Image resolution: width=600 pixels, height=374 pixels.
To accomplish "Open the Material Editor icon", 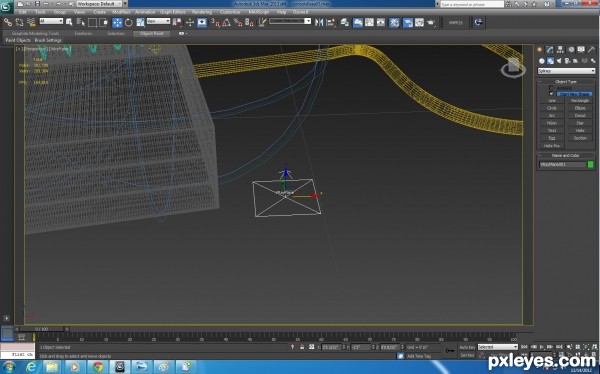I will pyautogui.click(x=394, y=23).
